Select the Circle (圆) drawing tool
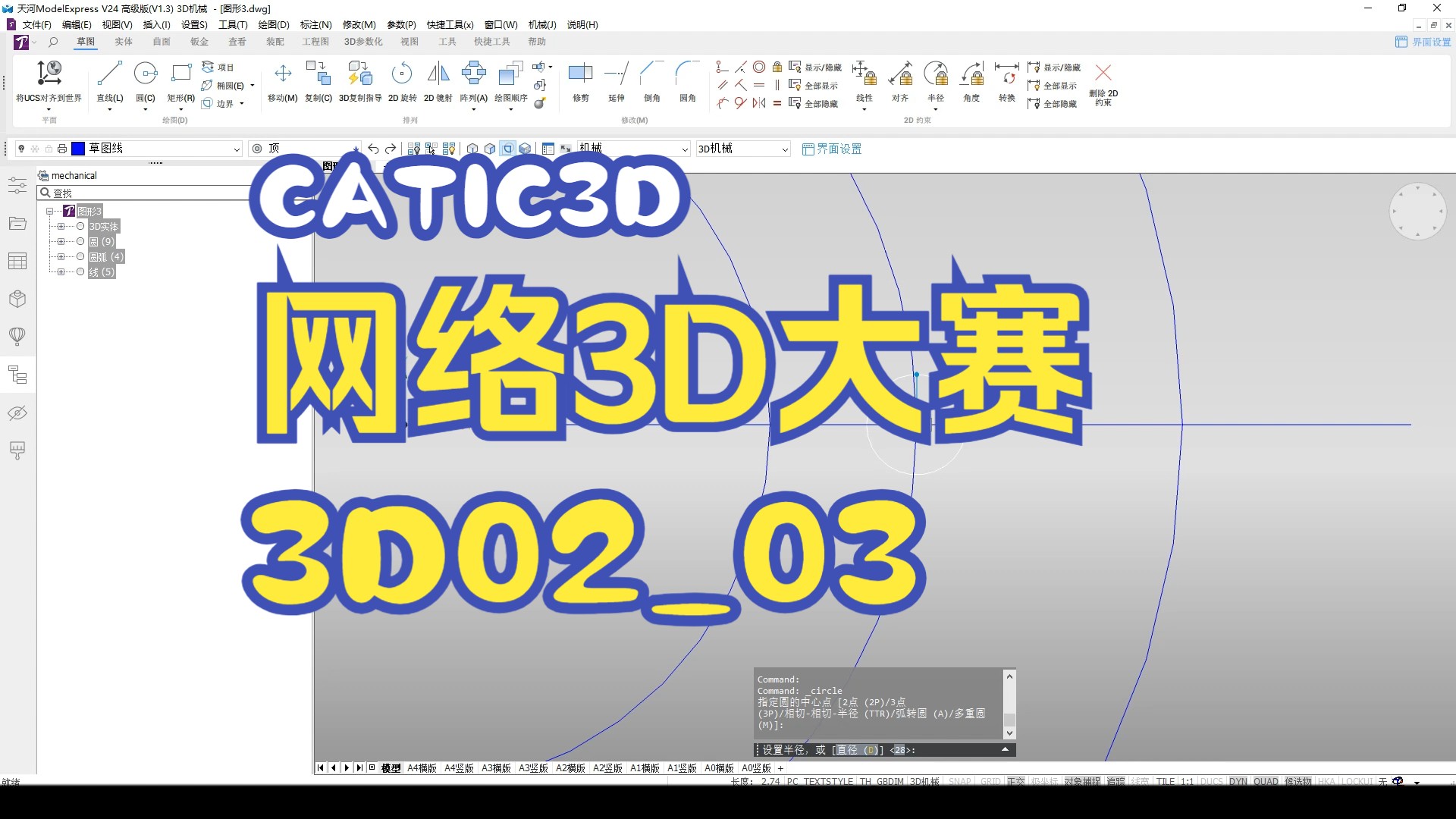The image size is (1456, 819). coord(145,82)
